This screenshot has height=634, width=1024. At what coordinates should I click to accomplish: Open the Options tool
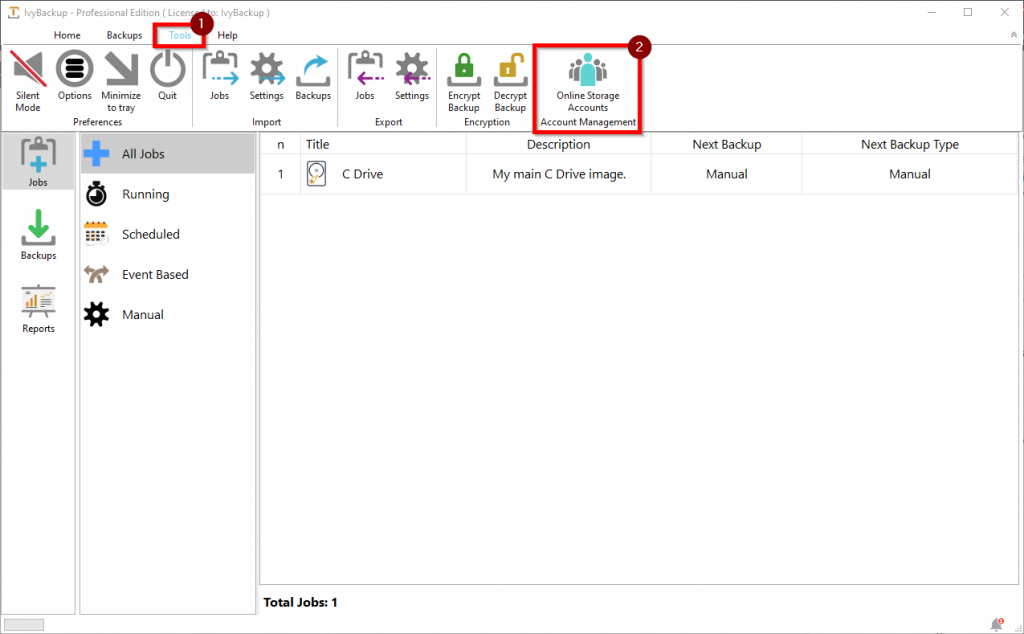[x=74, y=80]
